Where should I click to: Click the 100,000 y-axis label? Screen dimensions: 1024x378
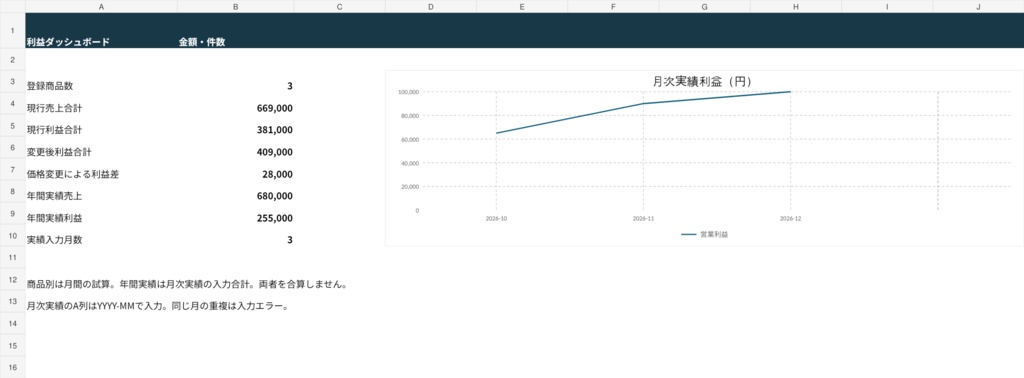(x=408, y=92)
